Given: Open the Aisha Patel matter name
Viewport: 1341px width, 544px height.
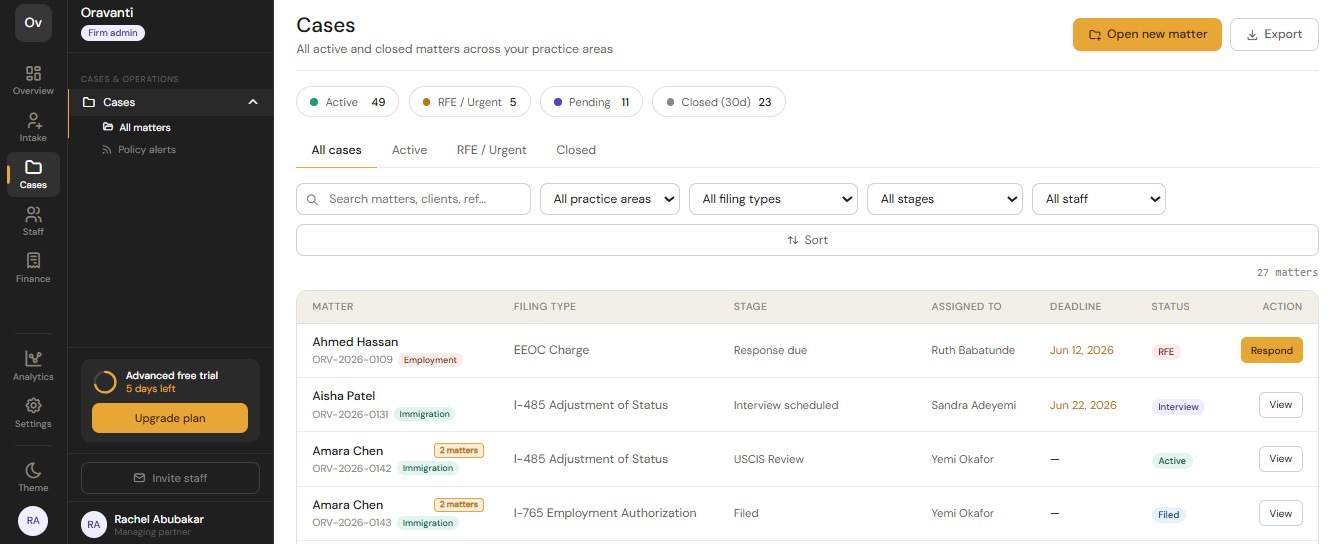Looking at the screenshot, I should (x=343, y=396).
